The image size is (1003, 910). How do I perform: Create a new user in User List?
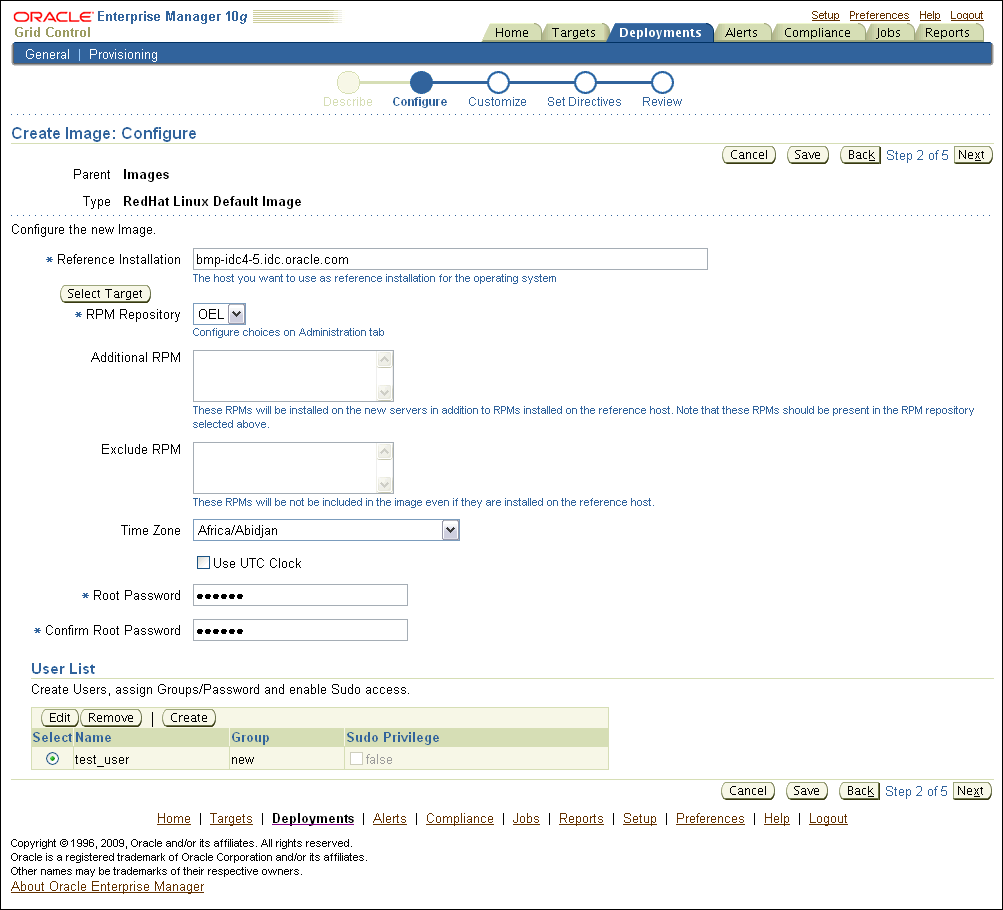click(x=188, y=717)
